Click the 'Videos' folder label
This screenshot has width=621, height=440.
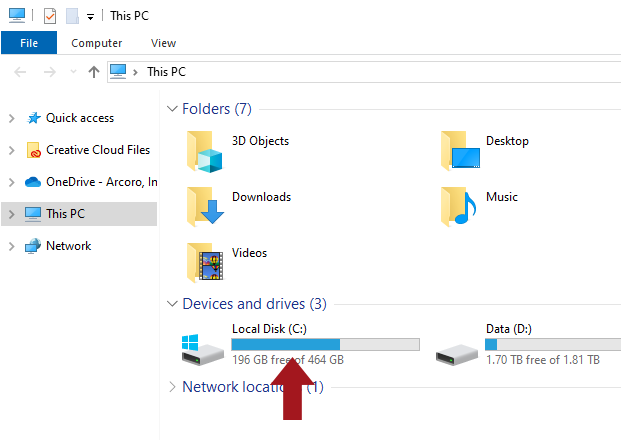[250, 253]
